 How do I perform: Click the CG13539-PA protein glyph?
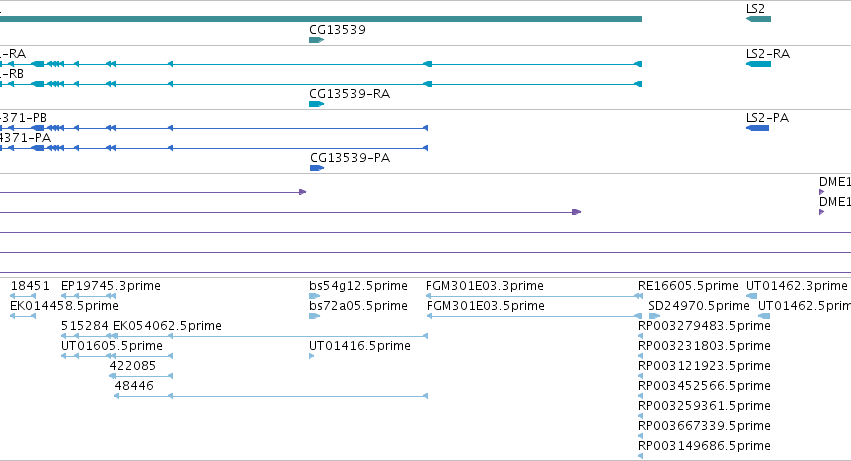coord(317,168)
